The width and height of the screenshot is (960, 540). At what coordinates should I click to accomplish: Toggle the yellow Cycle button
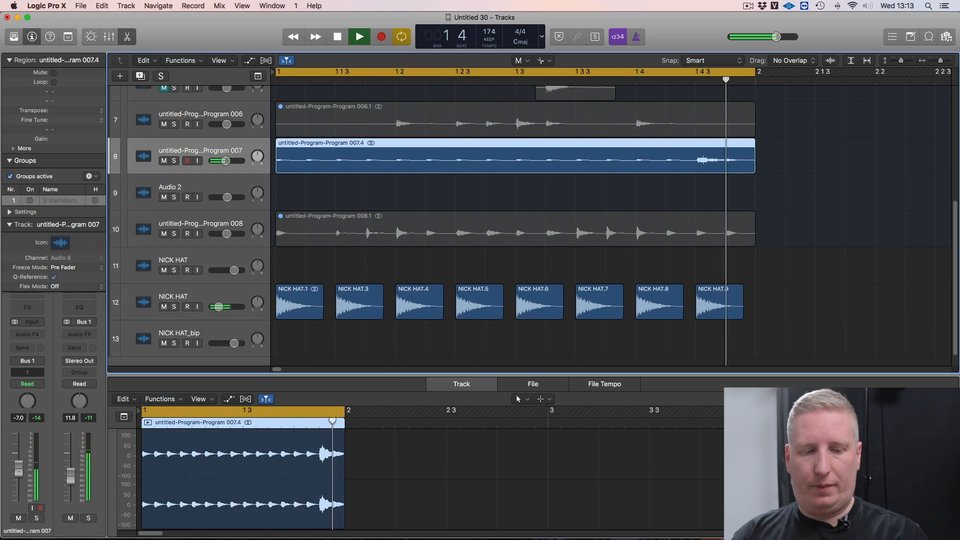pyautogui.click(x=402, y=37)
